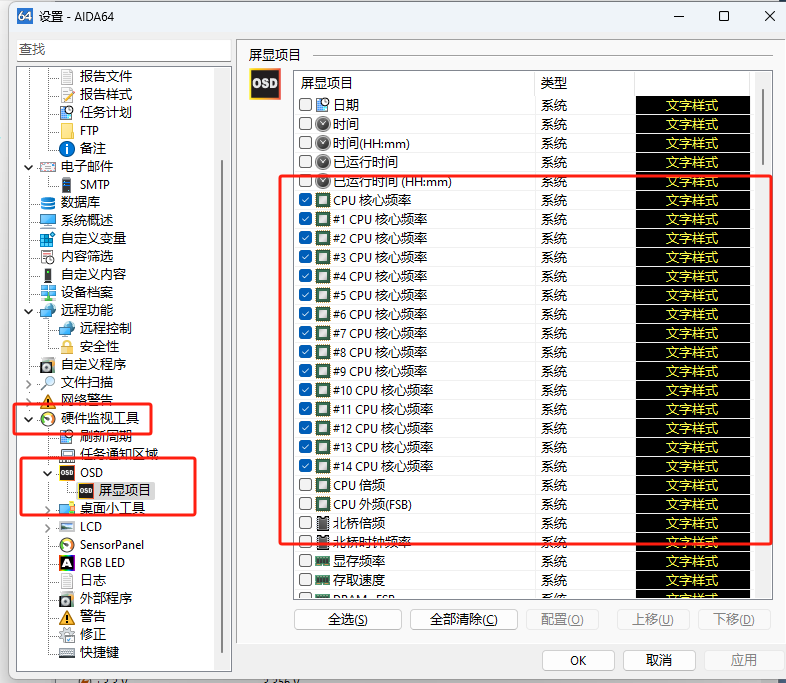Select the 报告样式 pencil icon
Image resolution: width=786 pixels, height=683 pixels.
point(67,94)
